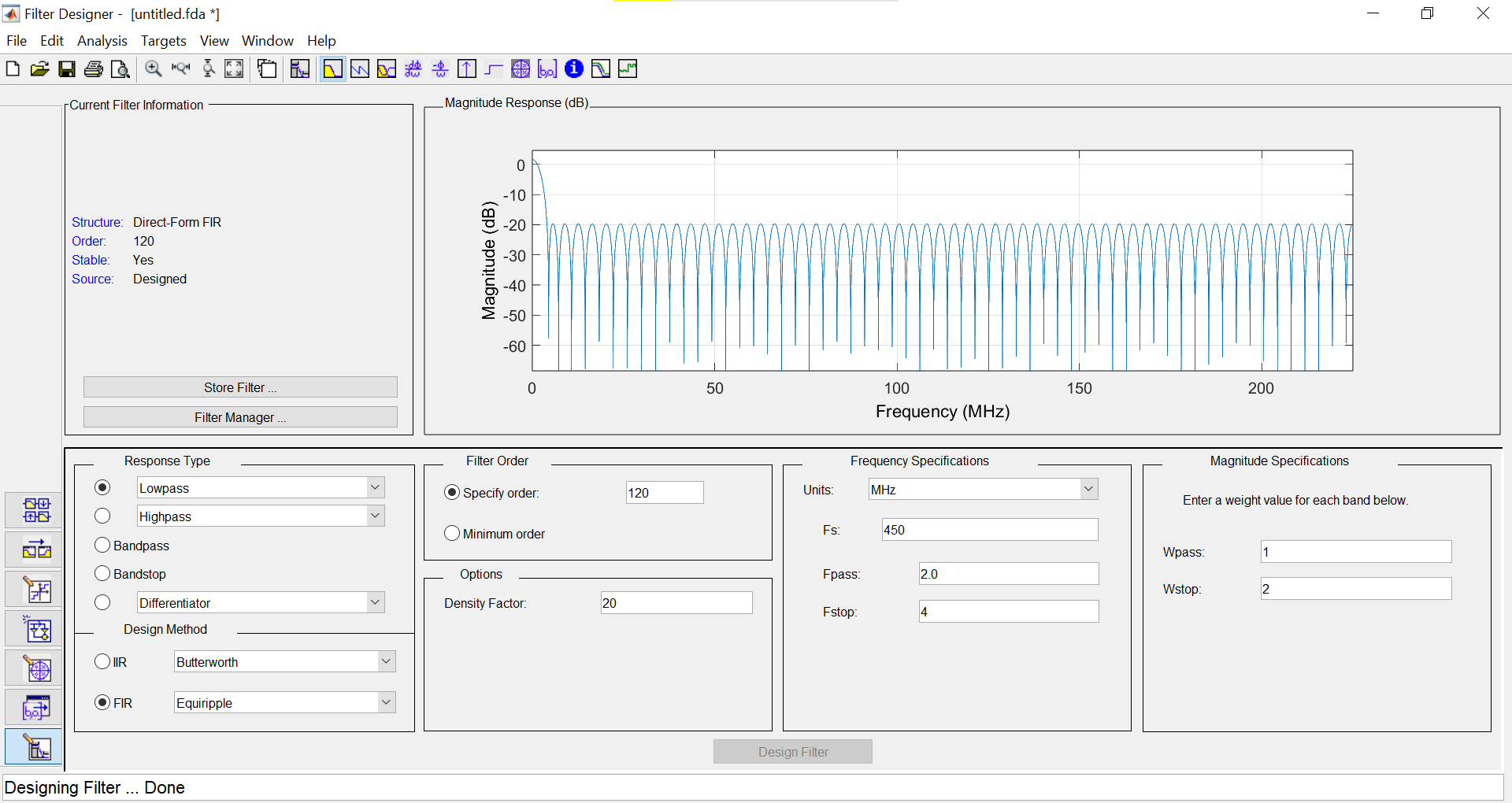Expand the Lowpass type dropdown
The image size is (1512, 803).
(376, 487)
